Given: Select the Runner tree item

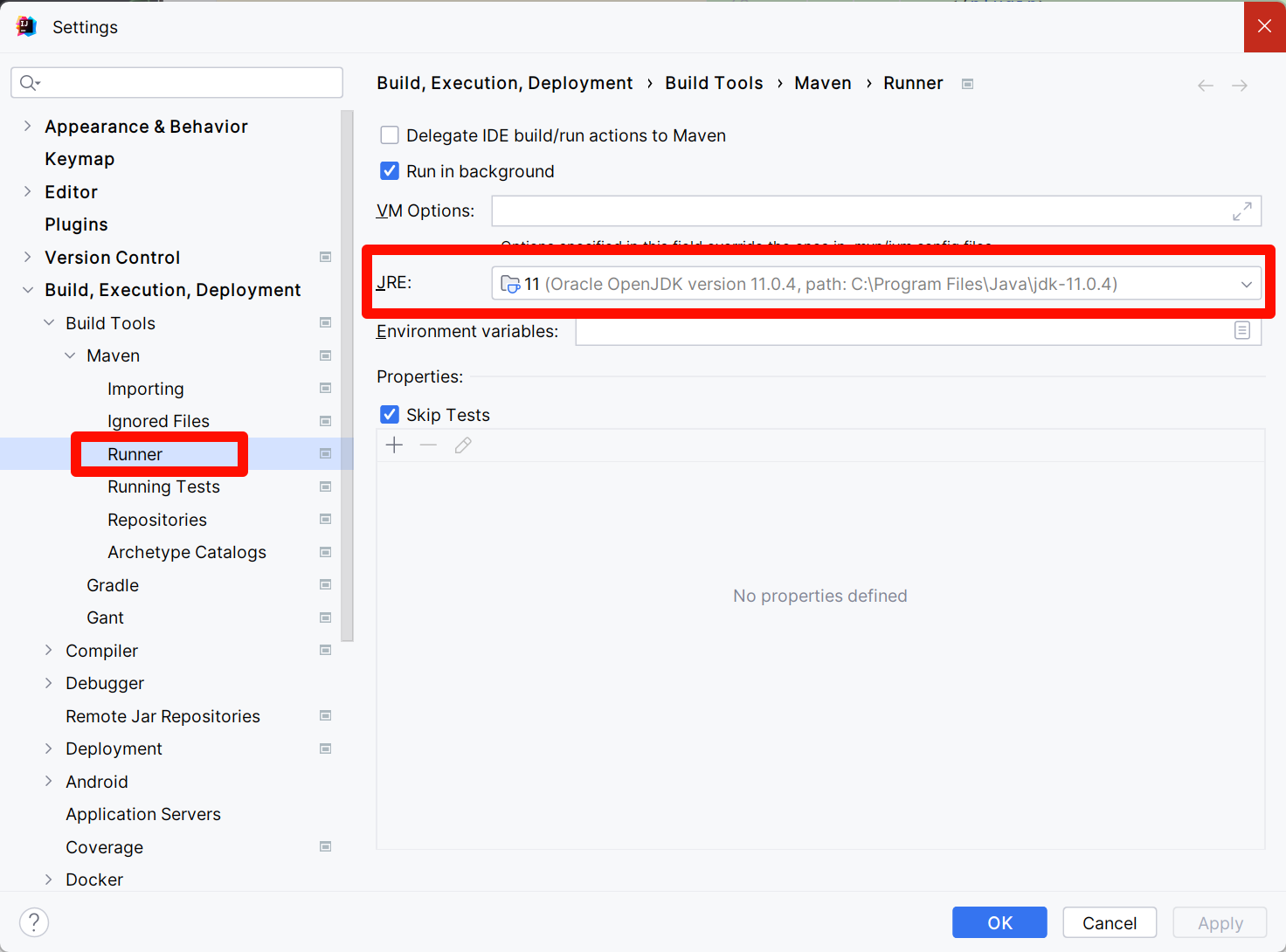Looking at the screenshot, I should click(135, 454).
